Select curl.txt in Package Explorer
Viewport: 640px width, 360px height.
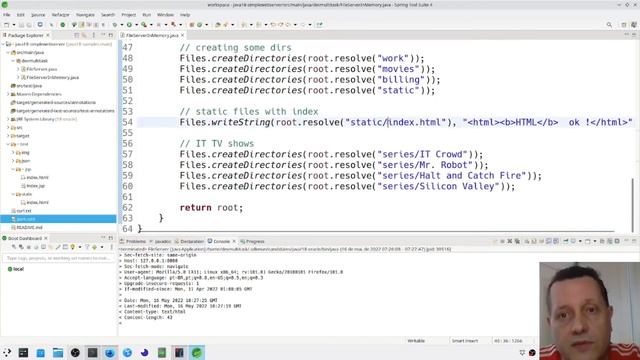[x=24, y=211]
